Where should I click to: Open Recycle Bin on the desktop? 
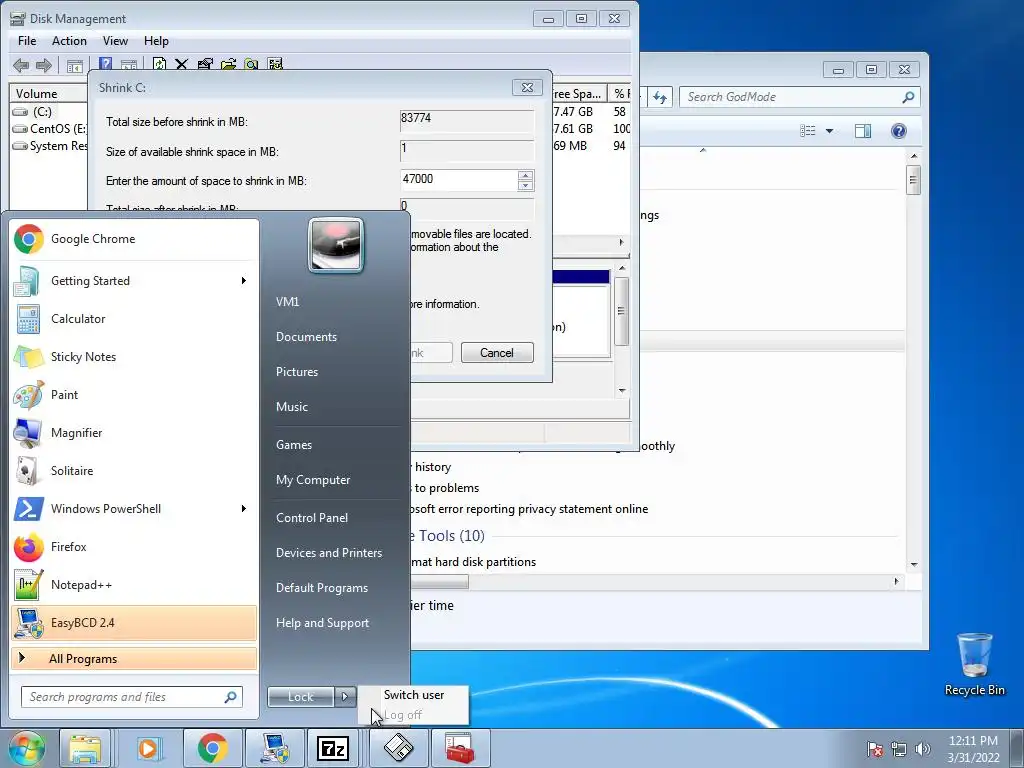pos(974,664)
